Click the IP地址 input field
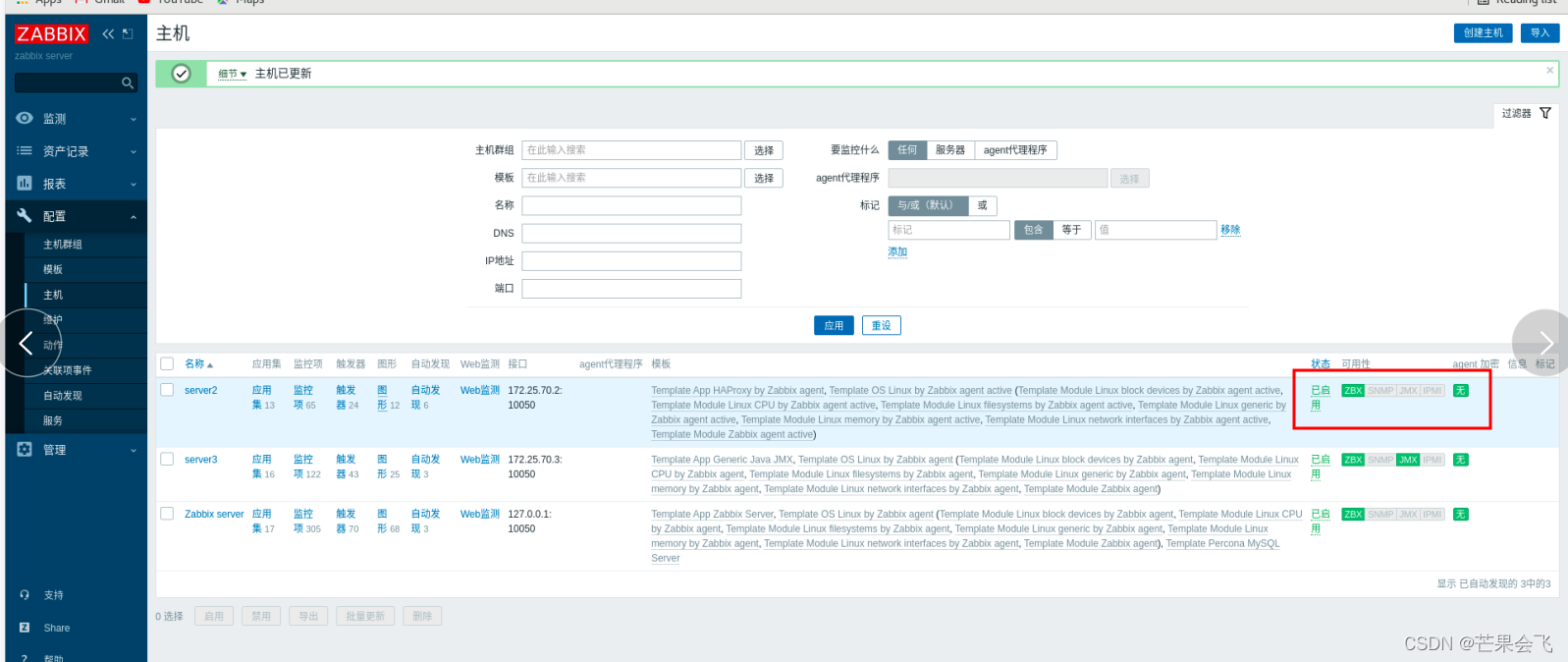 tap(631, 260)
